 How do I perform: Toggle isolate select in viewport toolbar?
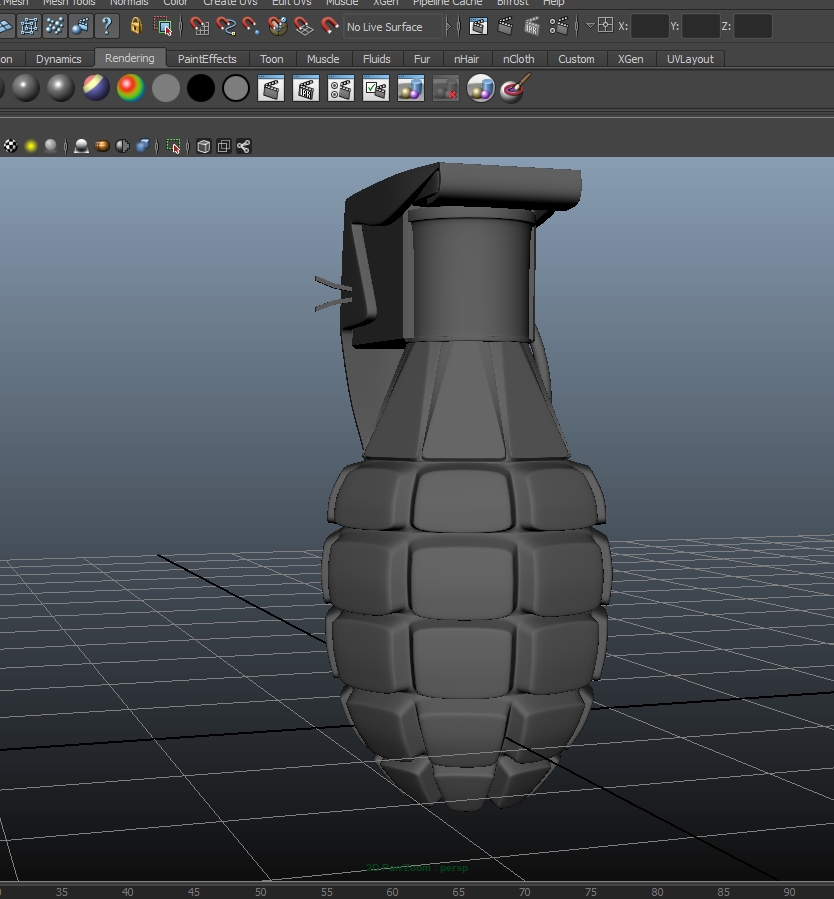(x=174, y=146)
